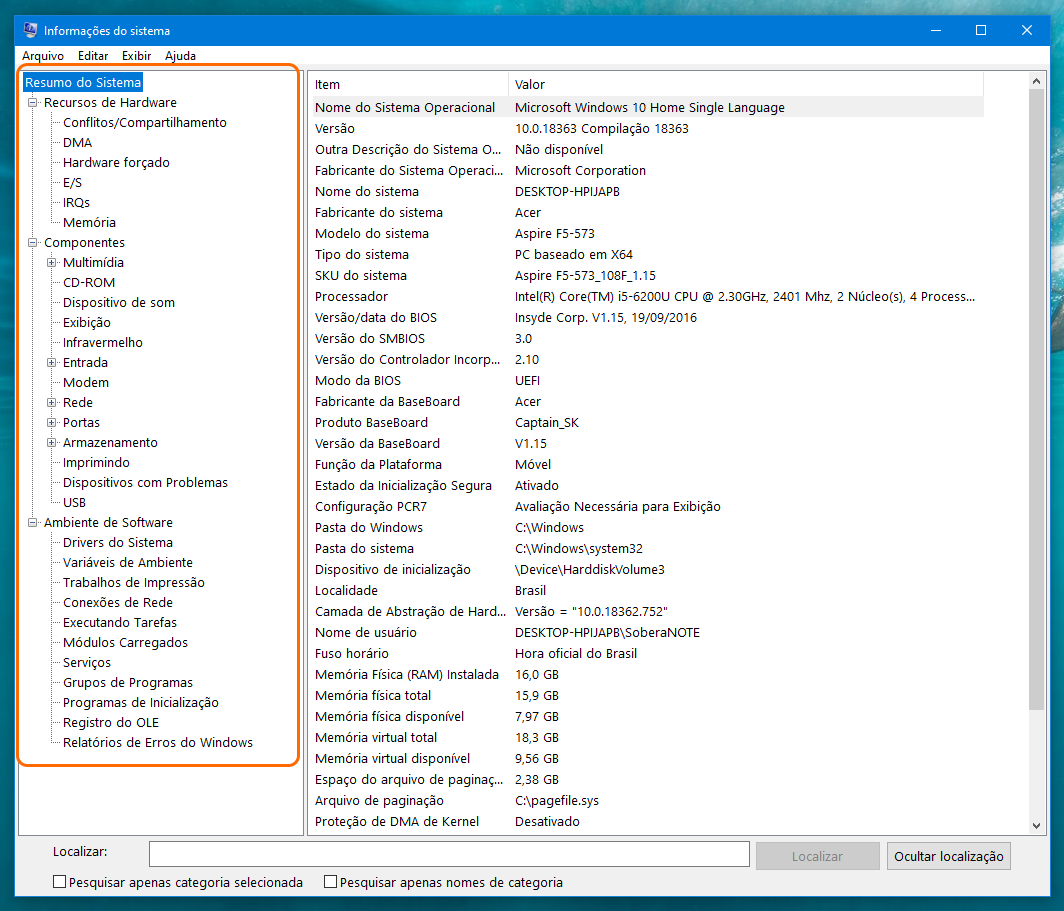This screenshot has height=911, width=1064.
Task: Select Memória Física (RAM) Instalada row
Action: [646, 674]
